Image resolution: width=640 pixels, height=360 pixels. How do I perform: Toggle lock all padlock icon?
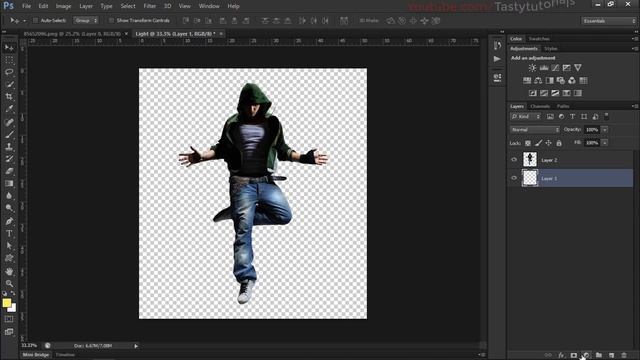[x=559, y=143]
